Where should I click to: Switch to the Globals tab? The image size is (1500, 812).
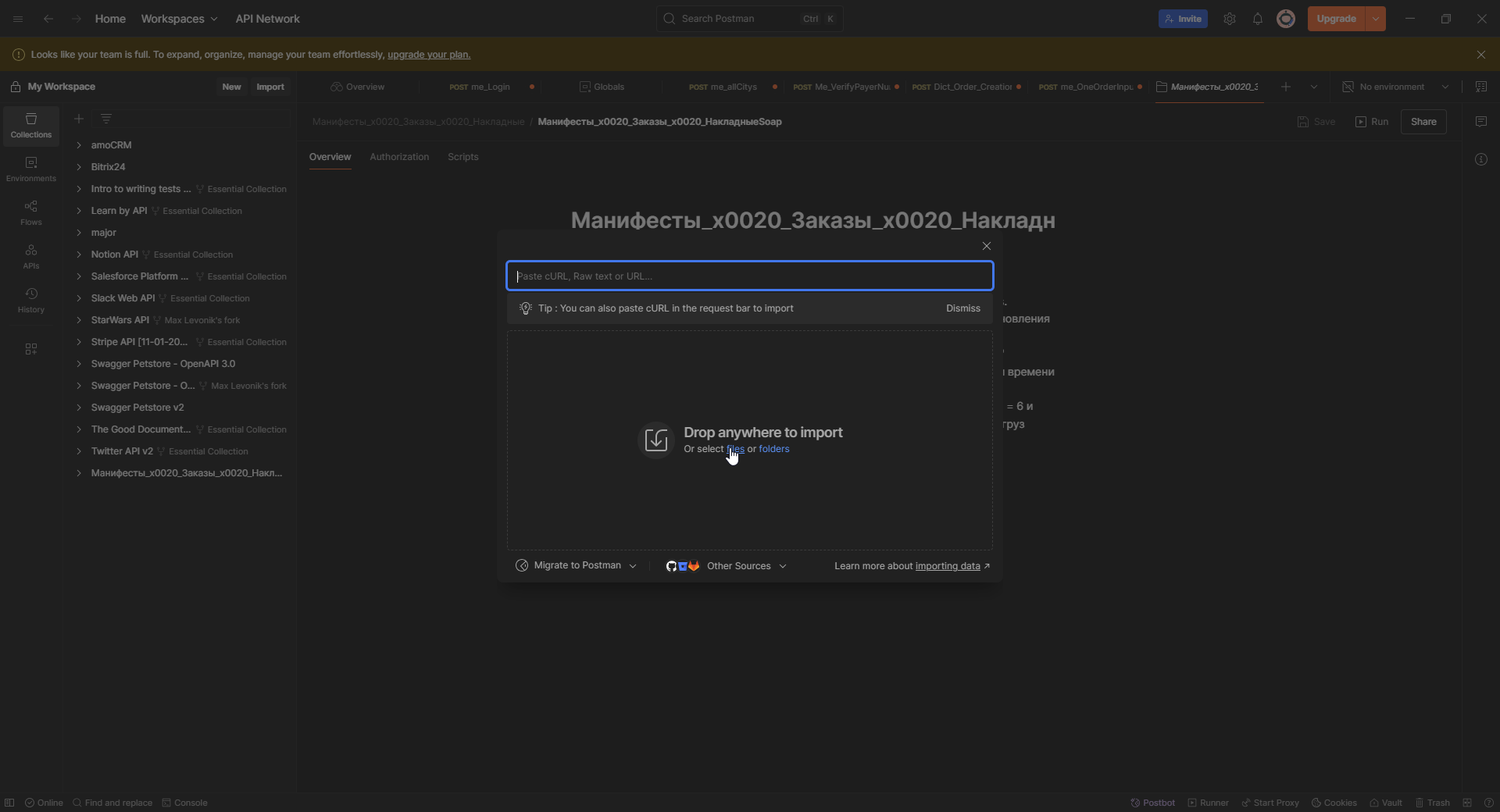tap(602, 87)
